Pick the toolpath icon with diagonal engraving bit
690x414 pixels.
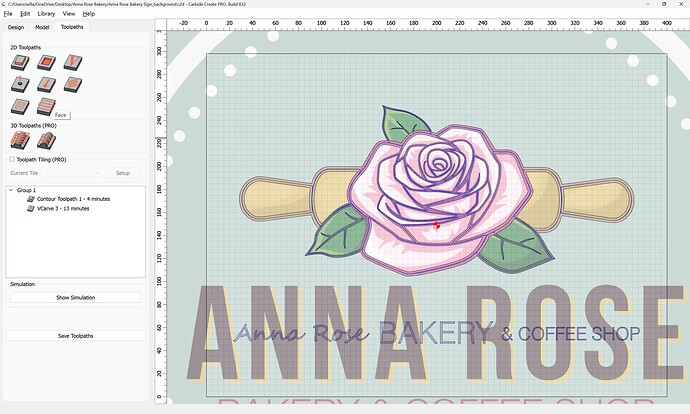pos(46,84)
